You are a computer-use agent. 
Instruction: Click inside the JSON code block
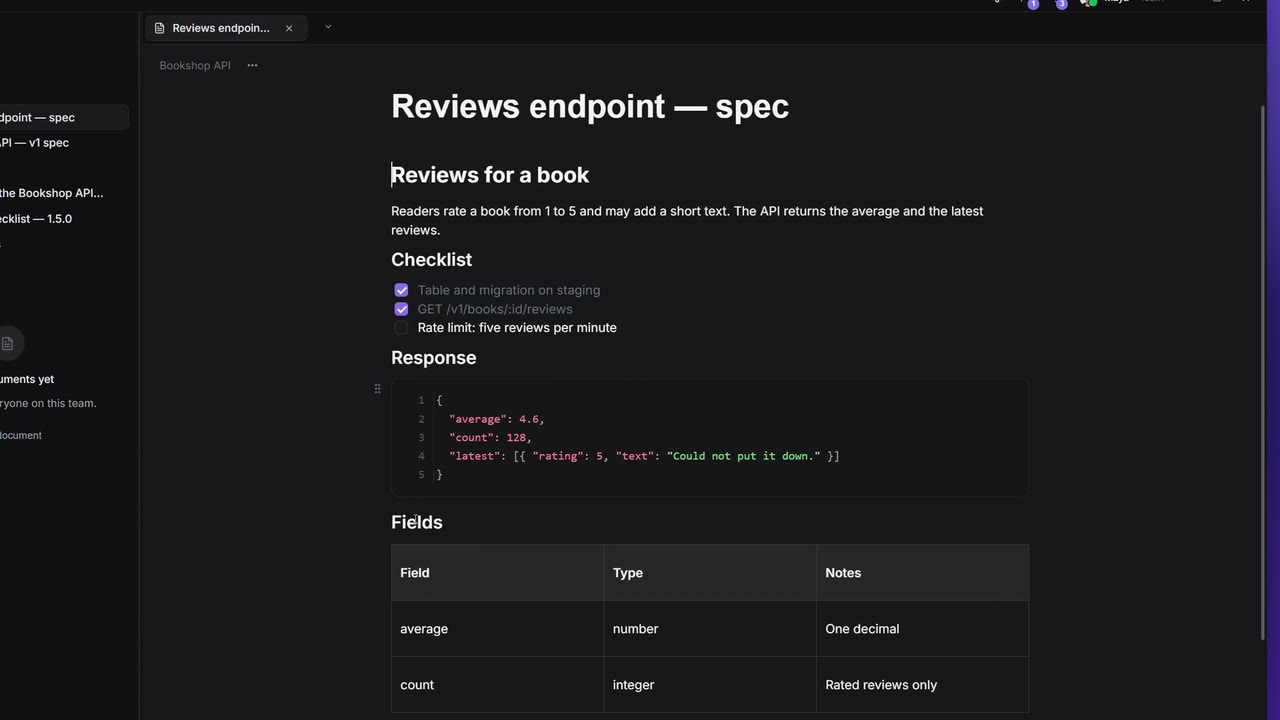pos(710,437)
